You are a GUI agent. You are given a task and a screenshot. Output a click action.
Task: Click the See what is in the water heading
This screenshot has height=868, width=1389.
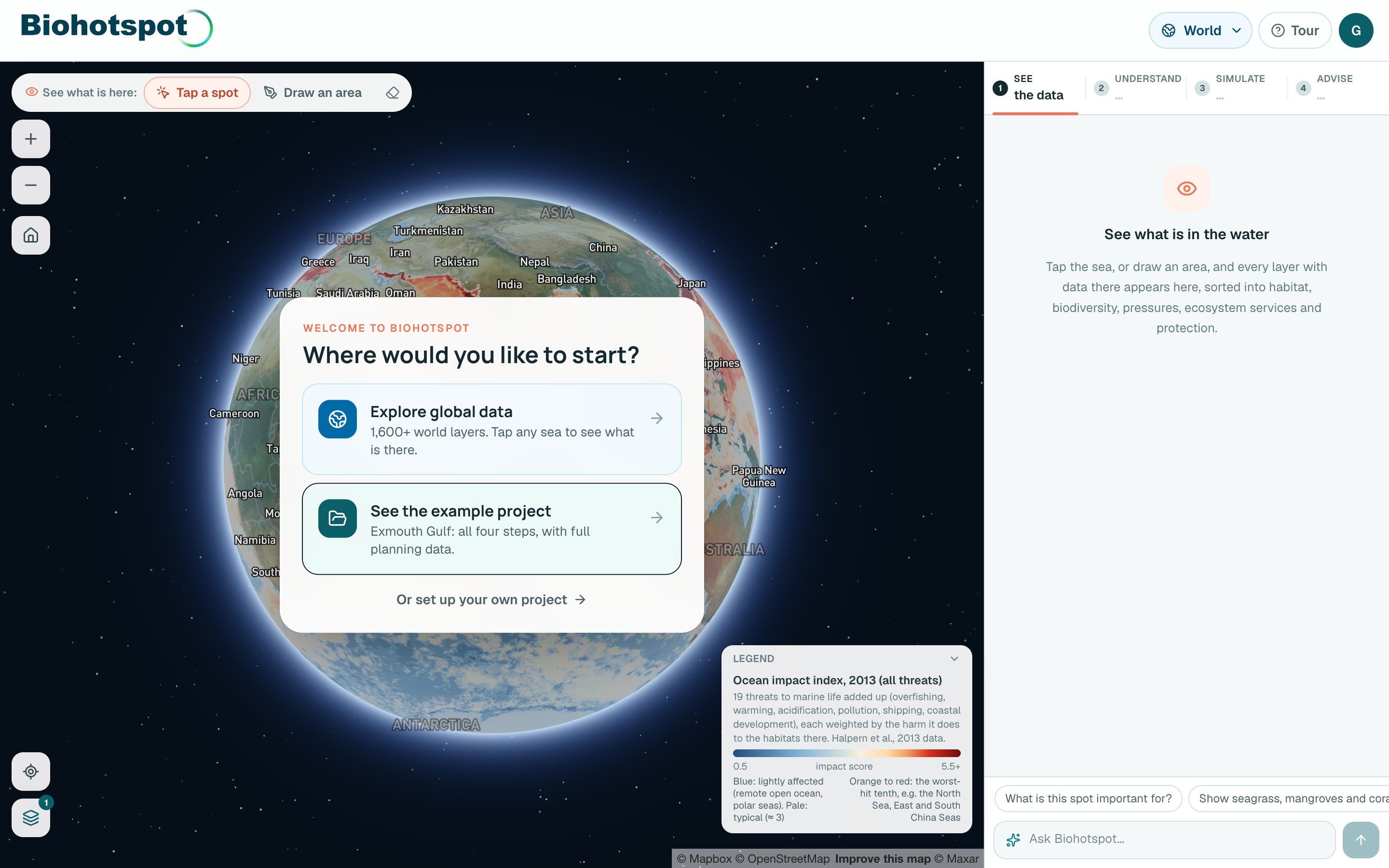click(1186, 234)
